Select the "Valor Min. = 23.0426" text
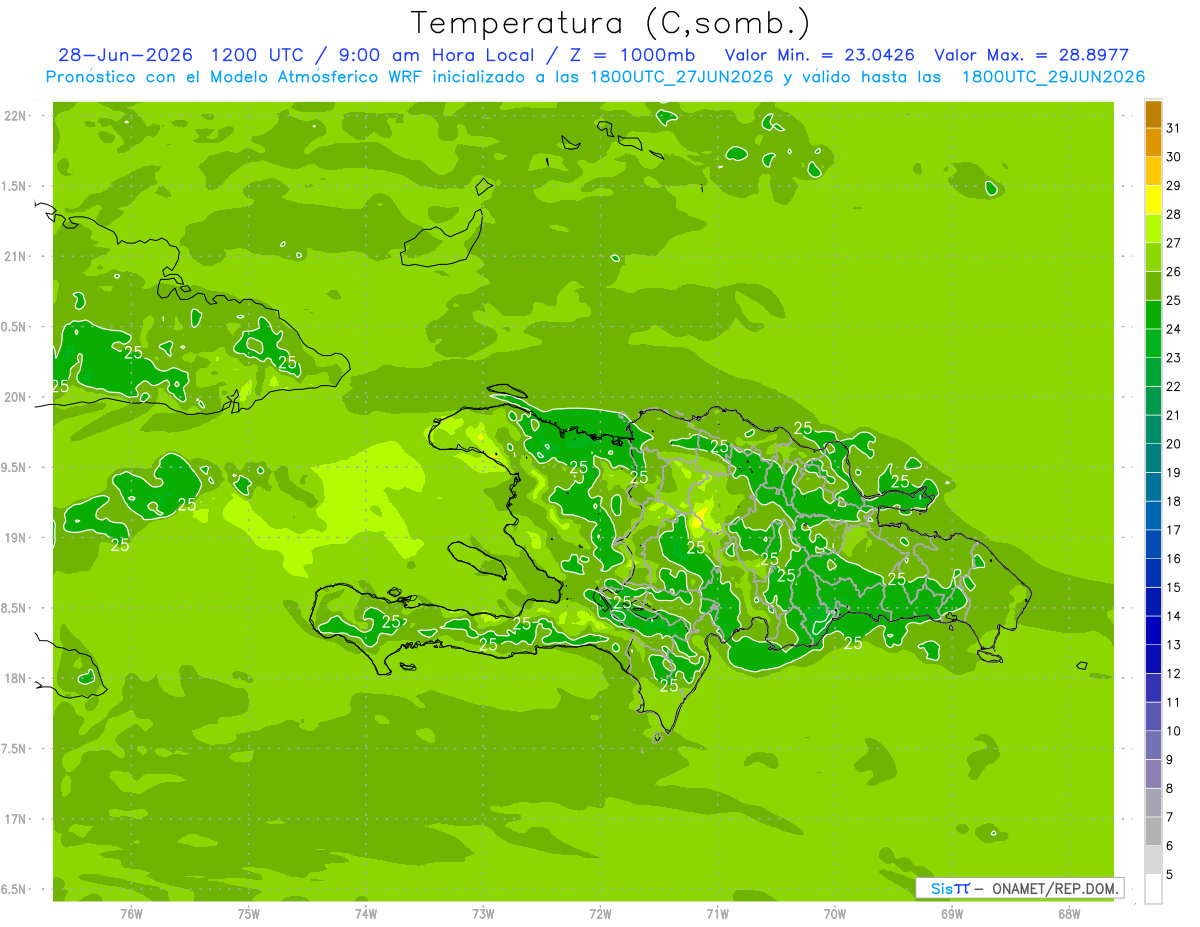Screen dimensions: 1200x927 [819, 55]
